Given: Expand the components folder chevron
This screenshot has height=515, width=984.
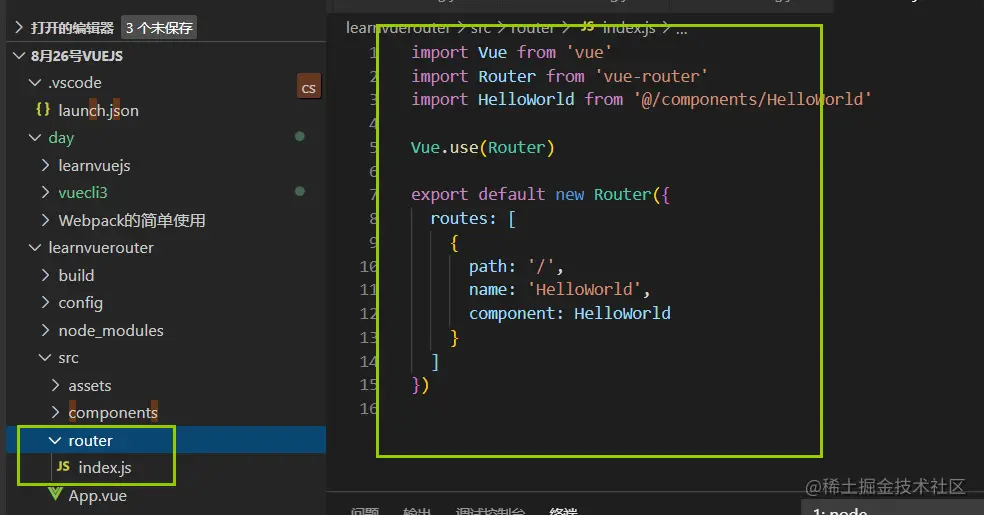Looking at the screenshot, I should [x=55, y=412].
